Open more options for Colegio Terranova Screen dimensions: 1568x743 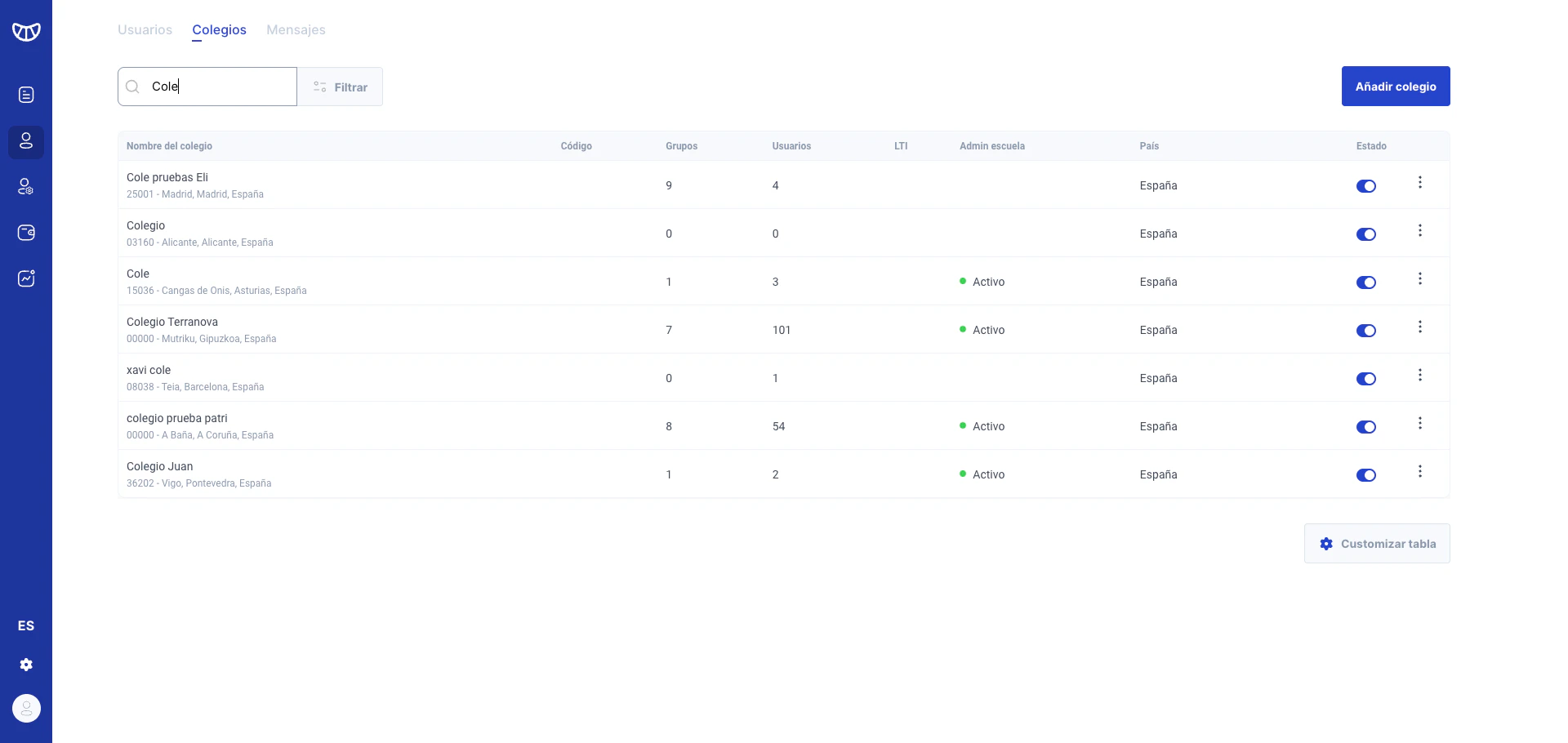point(1420,327)
